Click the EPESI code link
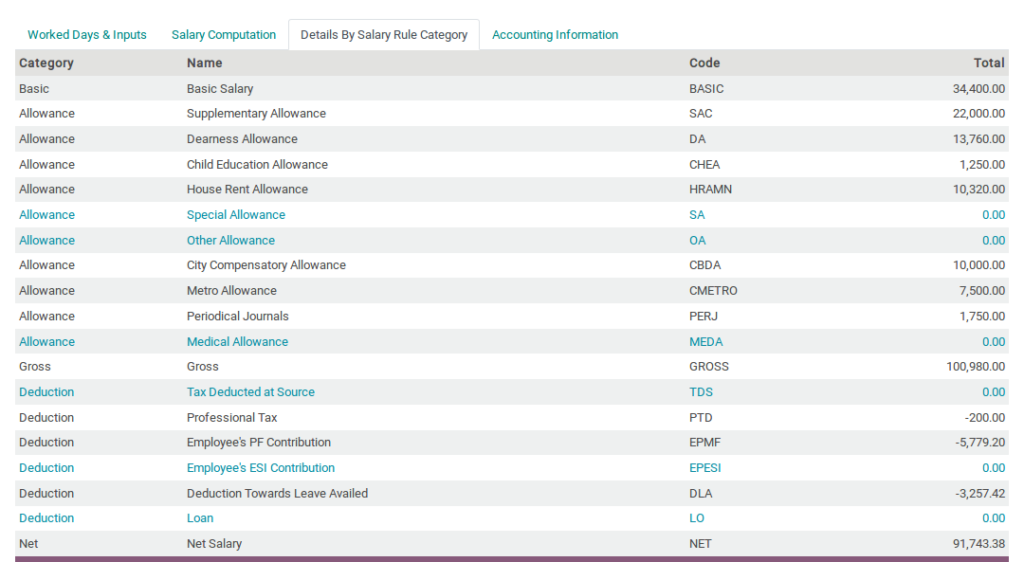This screenshot has width=1024, height=562. point(705,467)
